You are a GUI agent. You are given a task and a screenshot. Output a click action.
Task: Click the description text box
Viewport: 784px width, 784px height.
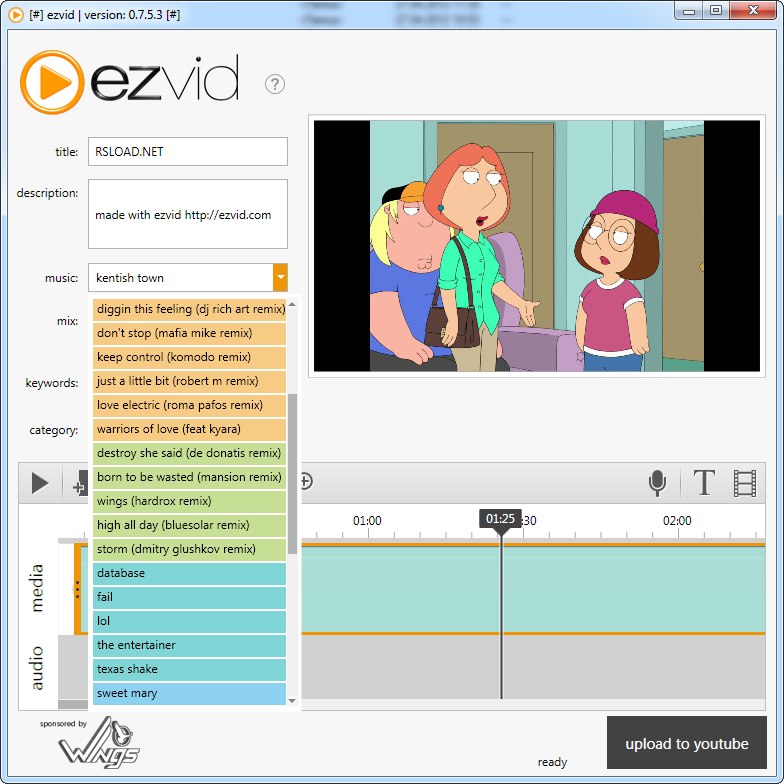click(x=188, y=214)
